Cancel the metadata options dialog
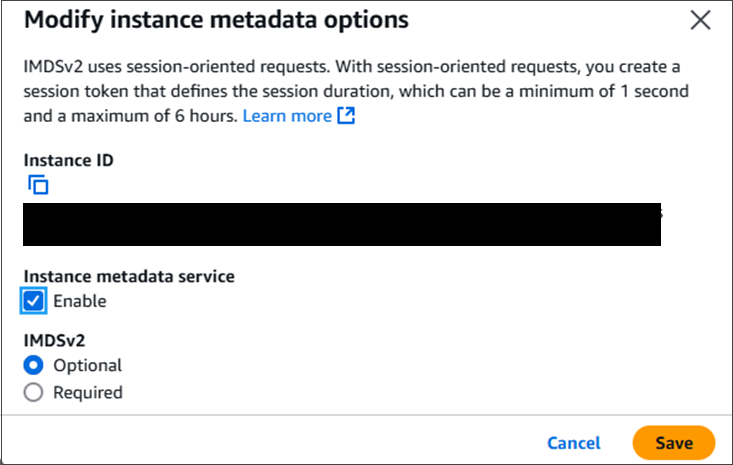The width and height of the screenshot is (733, 465). [574, 443]
